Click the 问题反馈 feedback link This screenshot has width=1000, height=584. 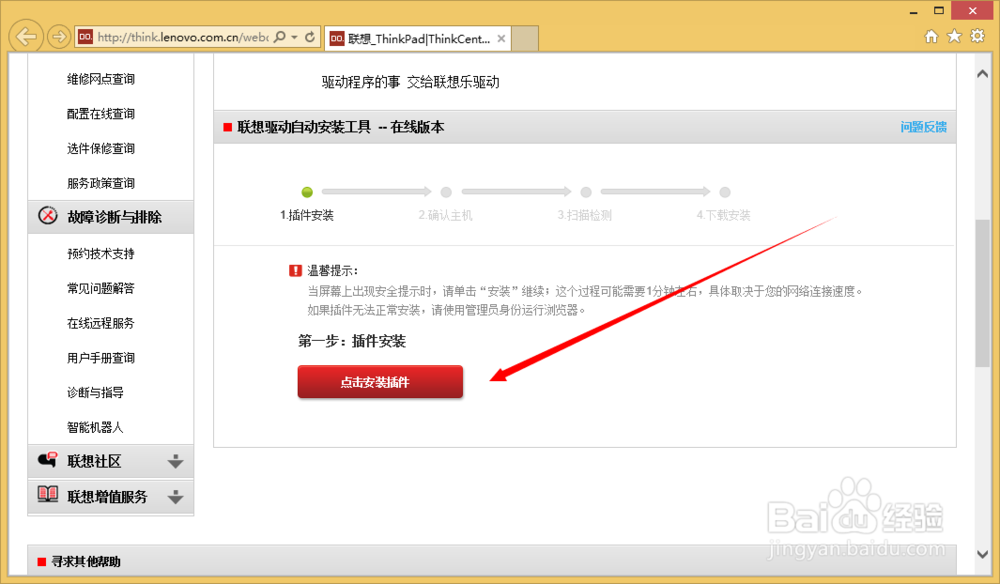coord(923,127)
